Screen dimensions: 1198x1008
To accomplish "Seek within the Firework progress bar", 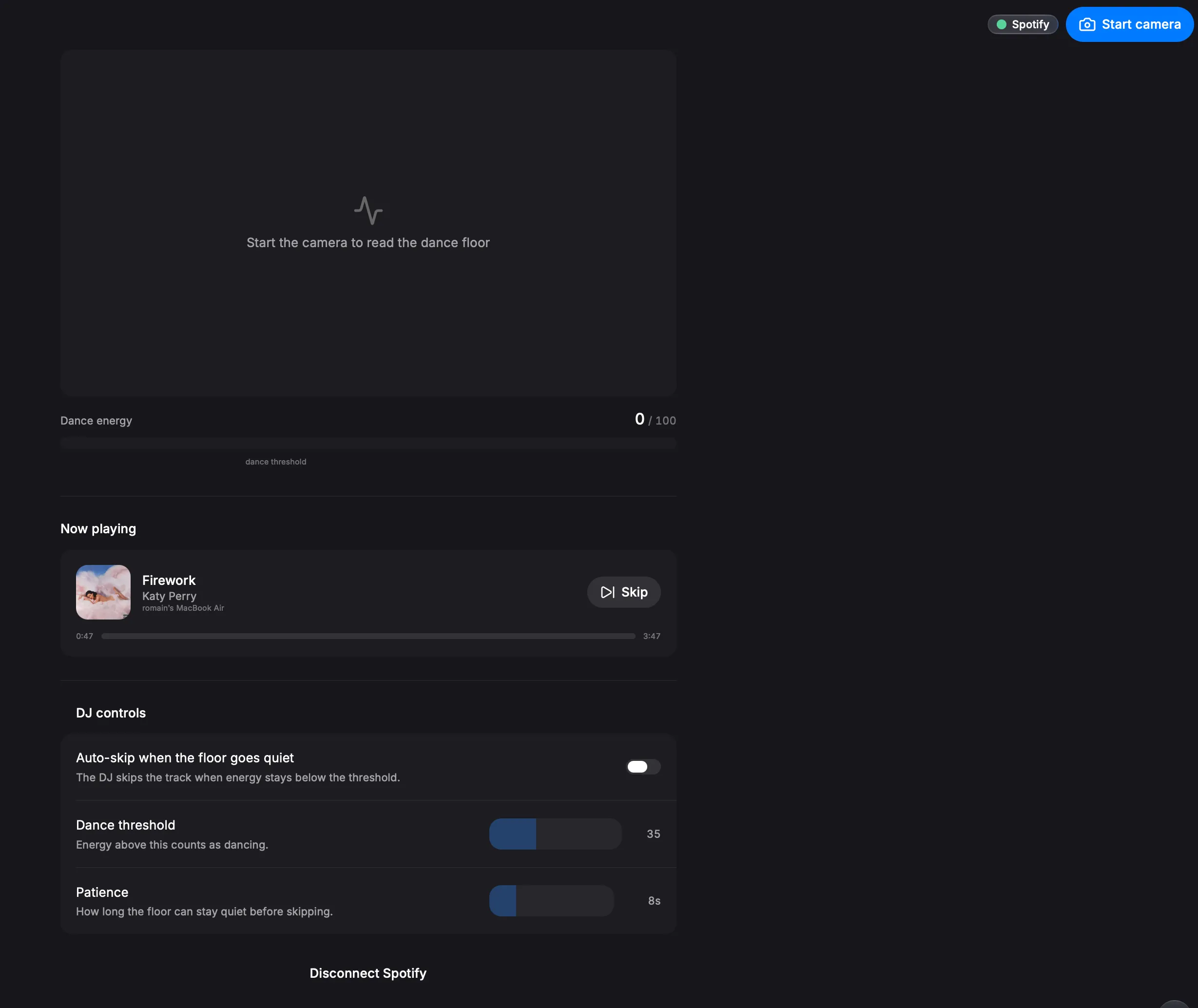I will pos(368,636).
